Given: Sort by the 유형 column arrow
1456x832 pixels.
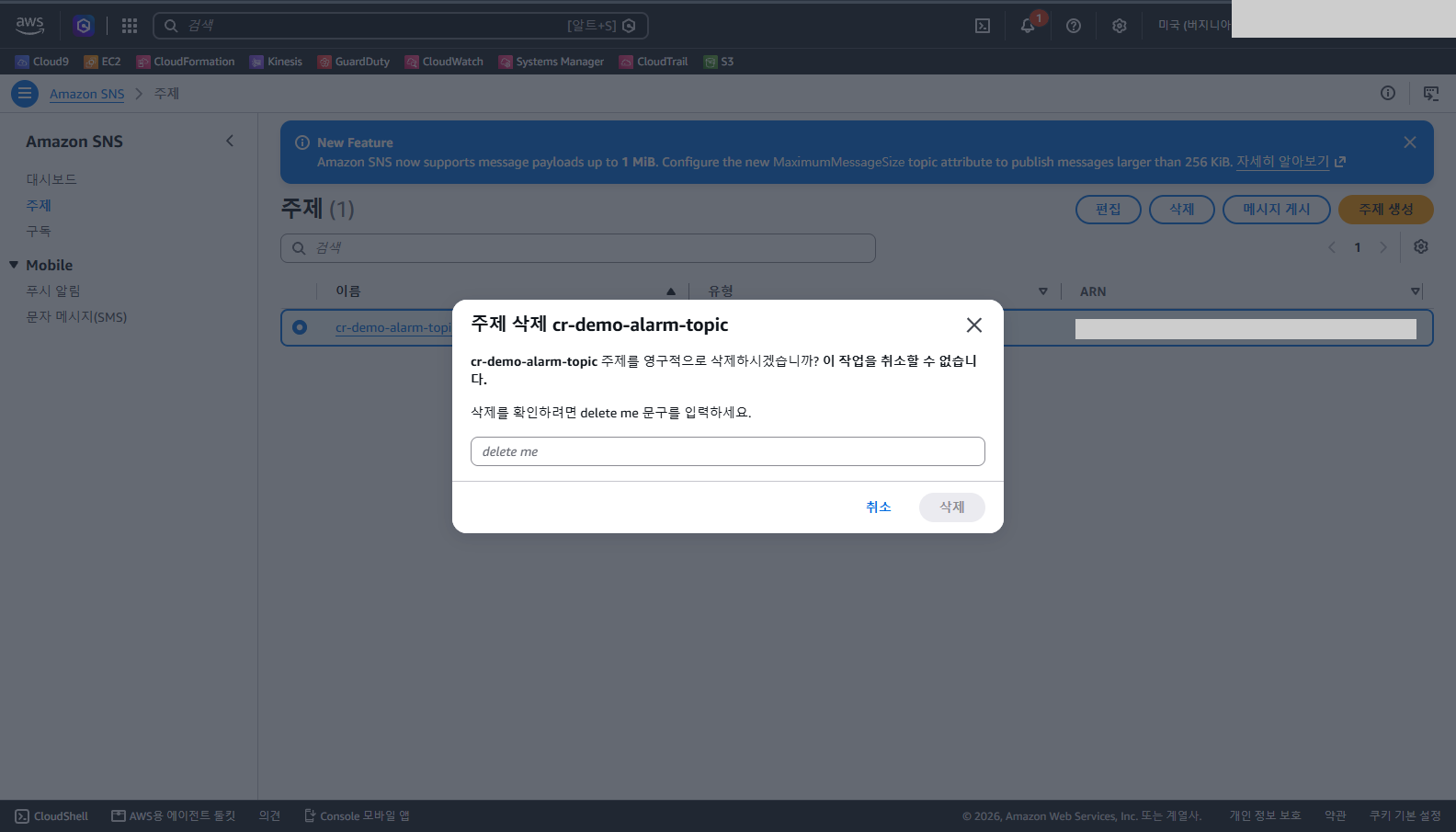Looking at the screenshot, I should (1043, 291).
